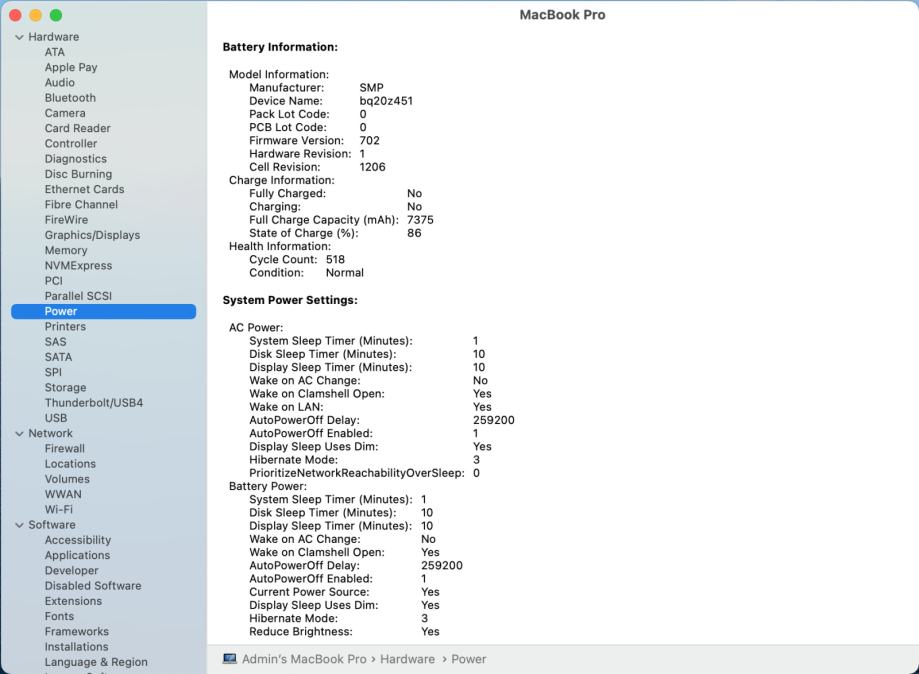919x674 pixels.
Task: Click Power in the path bar
Action: pyautogui.click(x=469, y=659)
